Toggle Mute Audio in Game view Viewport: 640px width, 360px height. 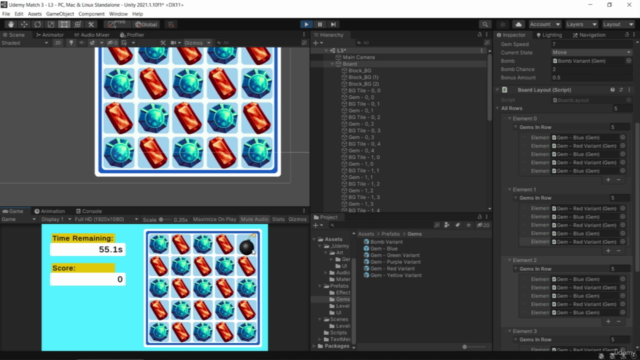coord(254,219)
